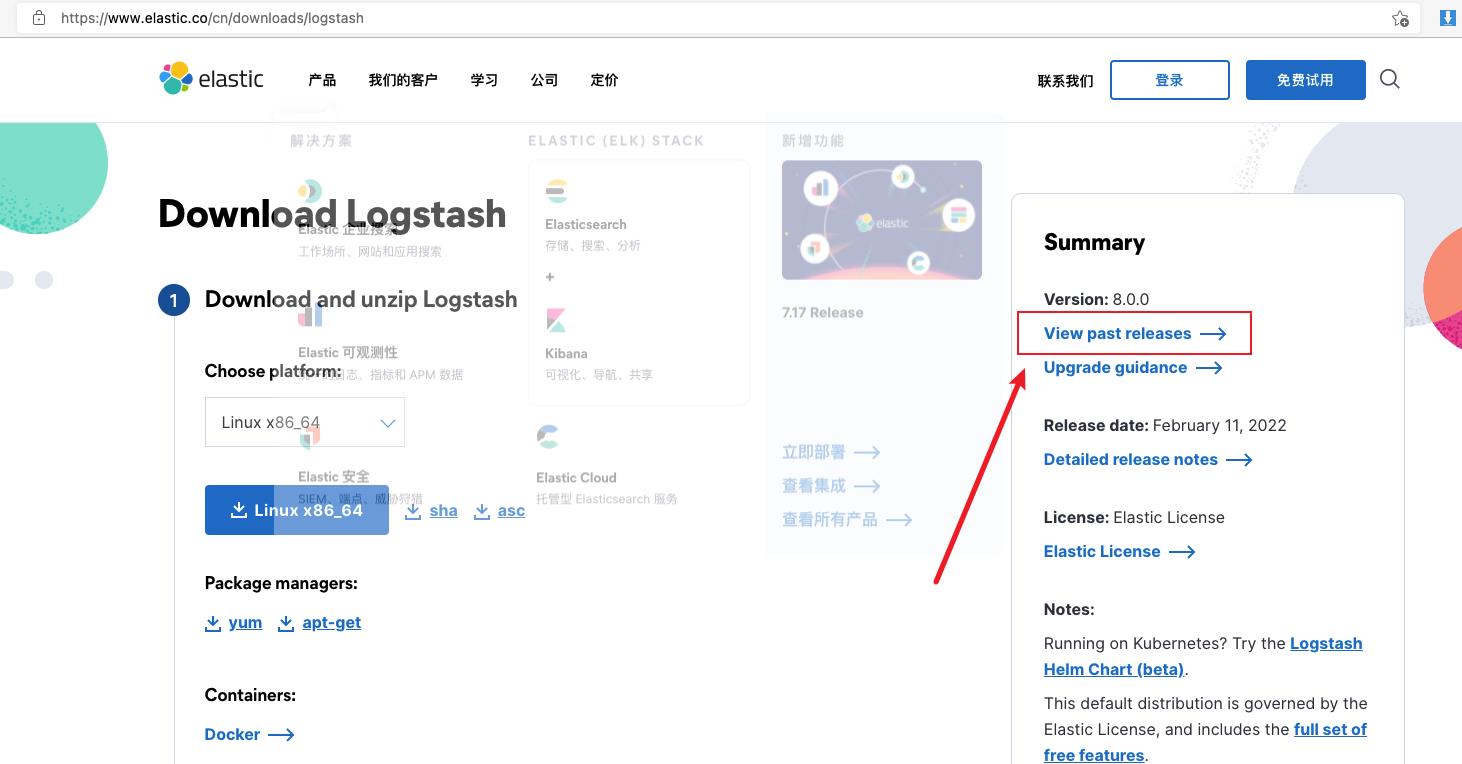
Task: Open the 定价 page
Action: (604, 80)
